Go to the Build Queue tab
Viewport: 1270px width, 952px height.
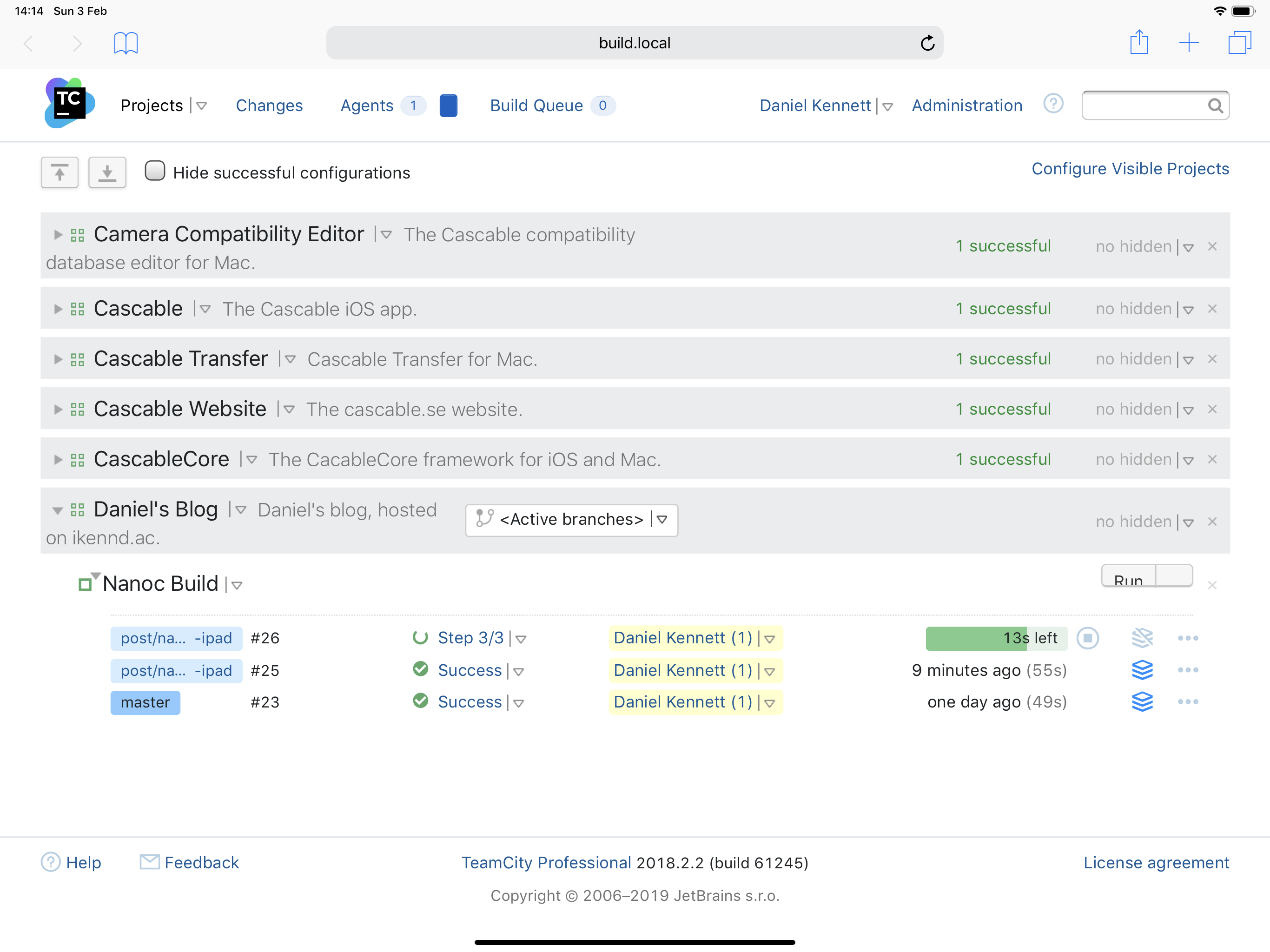536,106
